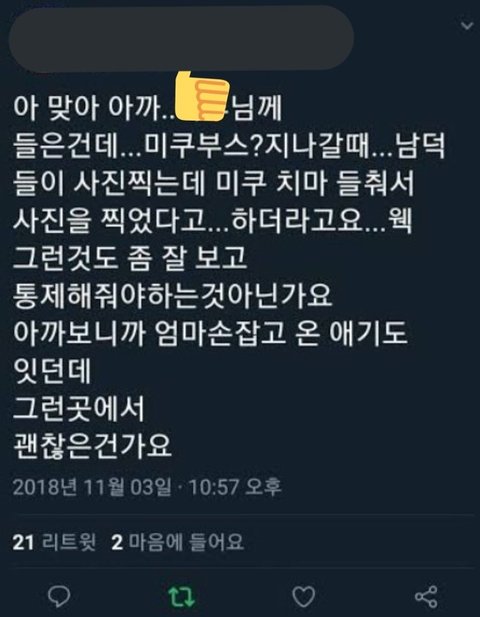The height and width of the screenshot is (617, 480).
Task: Click the 님께 text after the emoji
Action: [257, 109]
